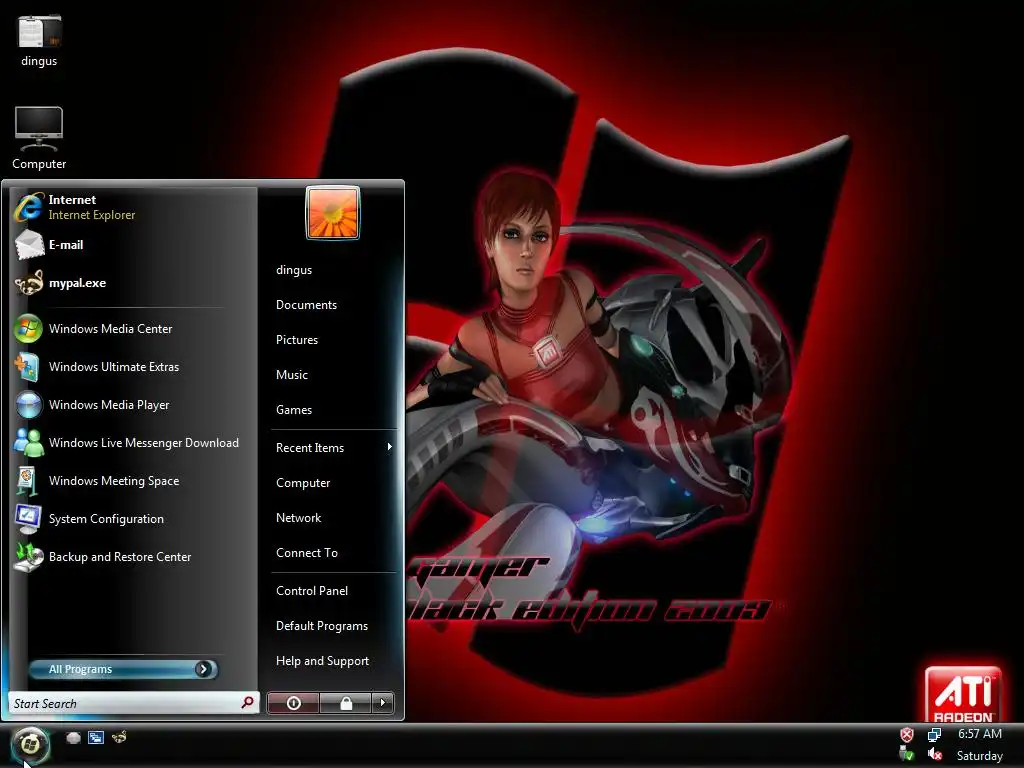Open Games from Start menu
Viewport: 1024px width, 768px height.
click(x=294, y=409)
